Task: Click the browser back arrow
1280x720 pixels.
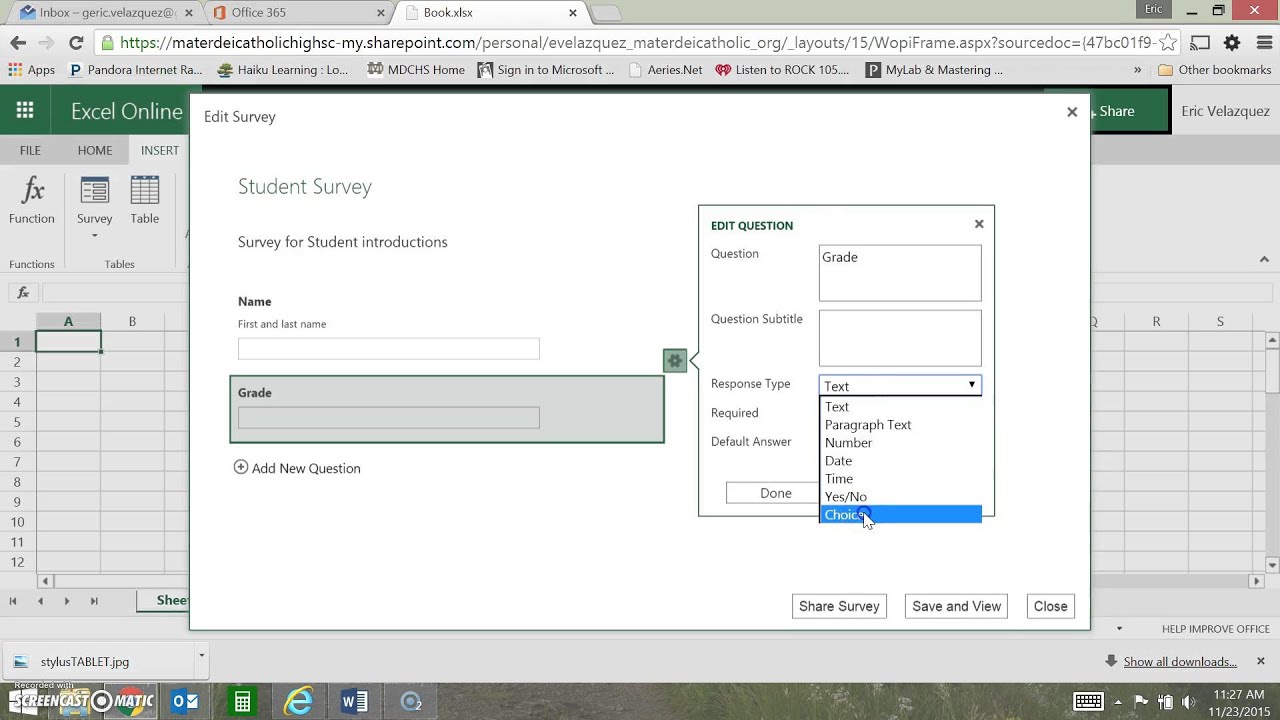Action: click(18, 43)
